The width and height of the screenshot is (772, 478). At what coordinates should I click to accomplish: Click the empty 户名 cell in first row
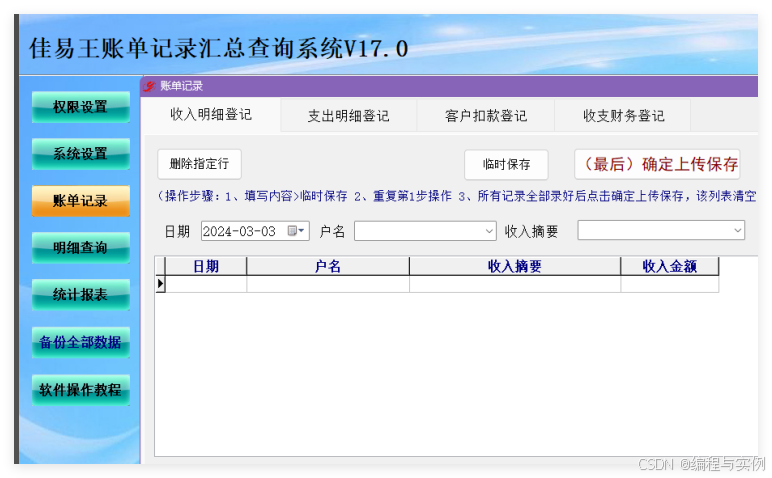[x=328, y=284]
